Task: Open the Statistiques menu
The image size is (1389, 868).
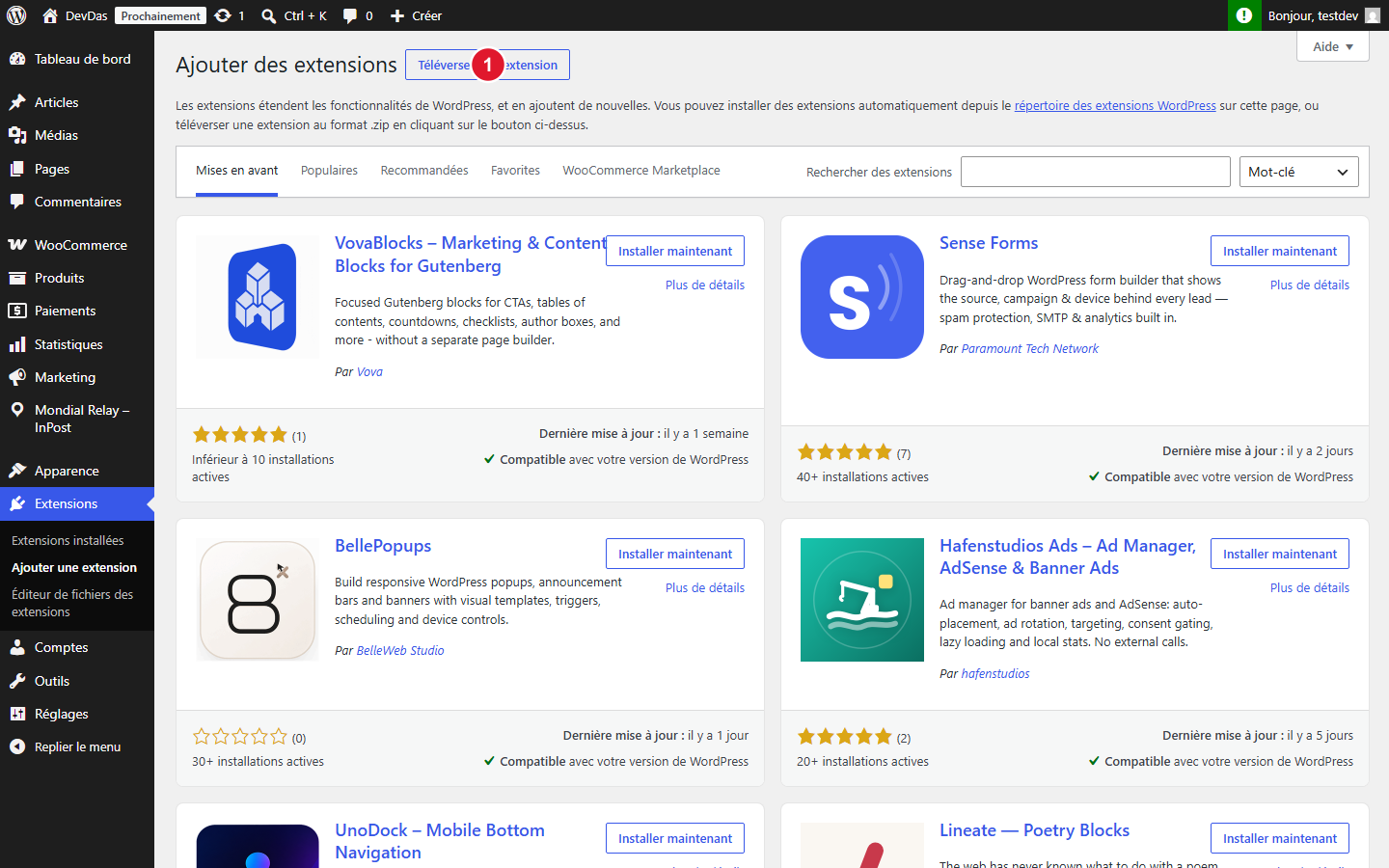Action: [x=77, y=344]
